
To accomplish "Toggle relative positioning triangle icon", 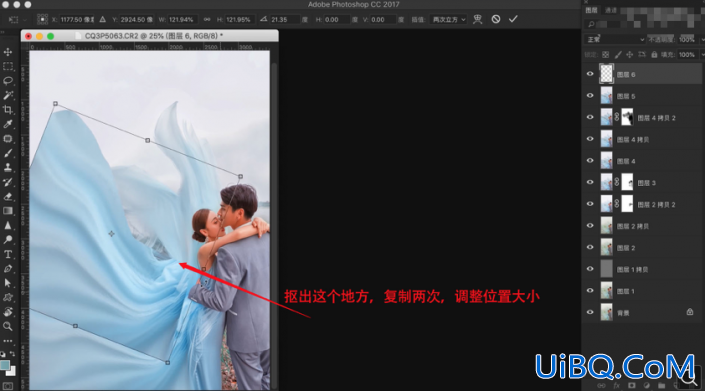I will coord(103,19).
